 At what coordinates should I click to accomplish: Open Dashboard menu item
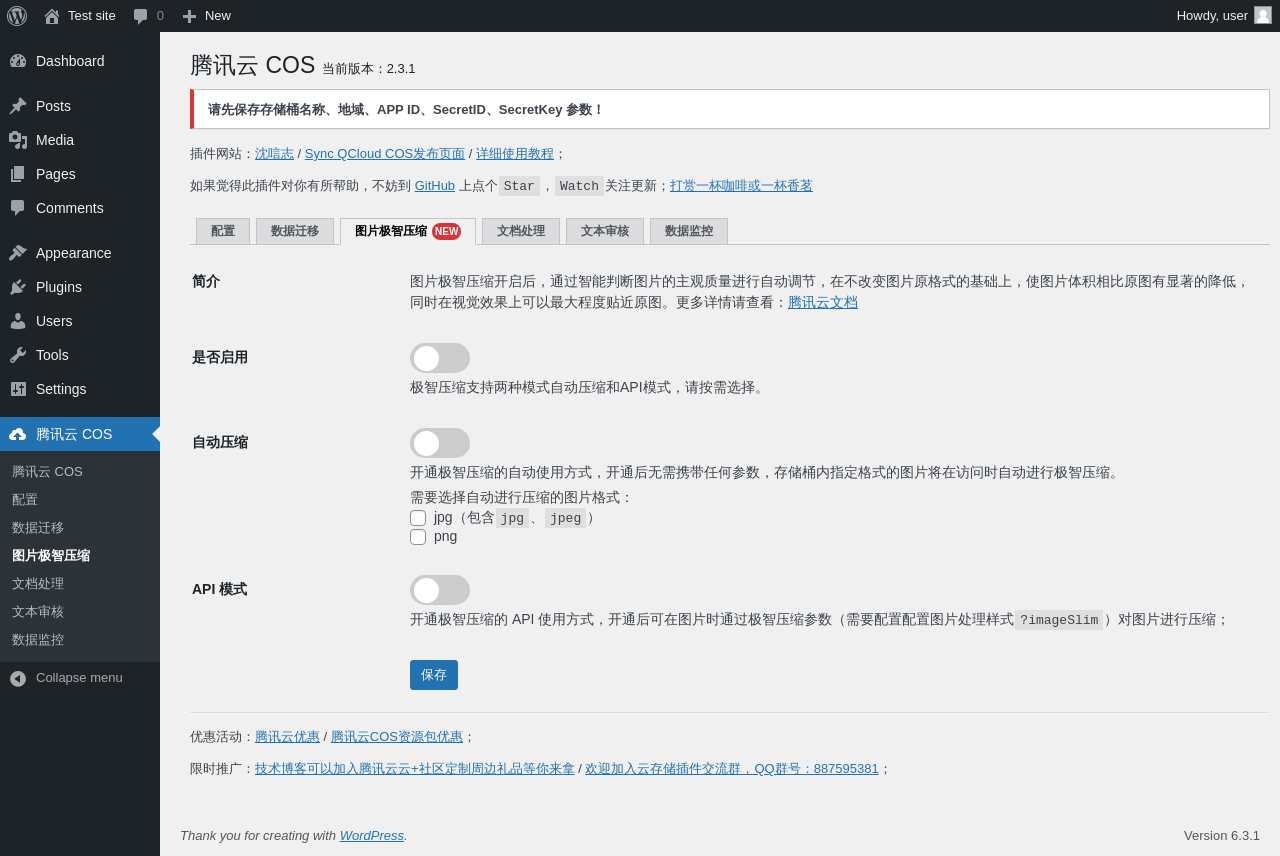click(x=80, y=61)
